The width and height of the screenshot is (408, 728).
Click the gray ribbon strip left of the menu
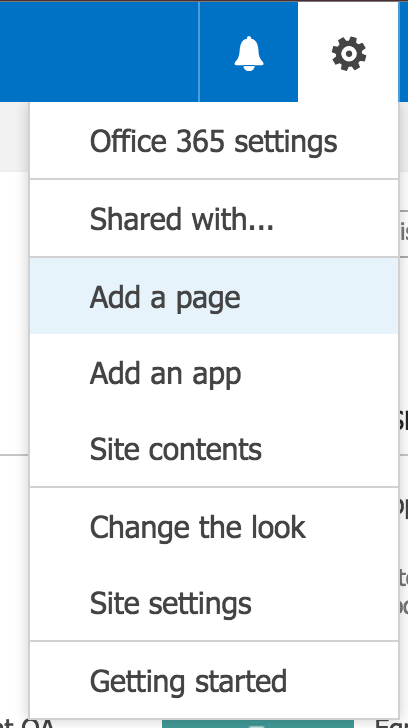(x=14, y=137)
